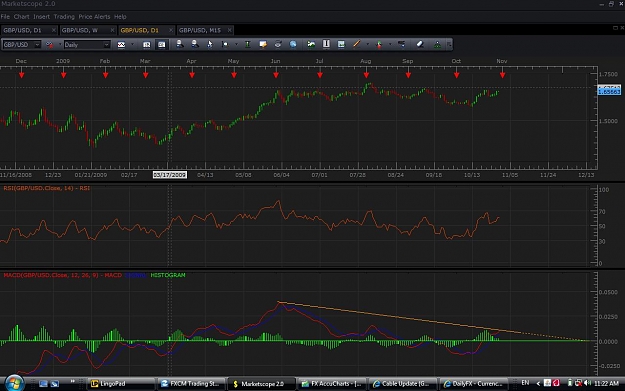
Task: Expand the pencil line tool dropdown arrow
Action: 368,45
